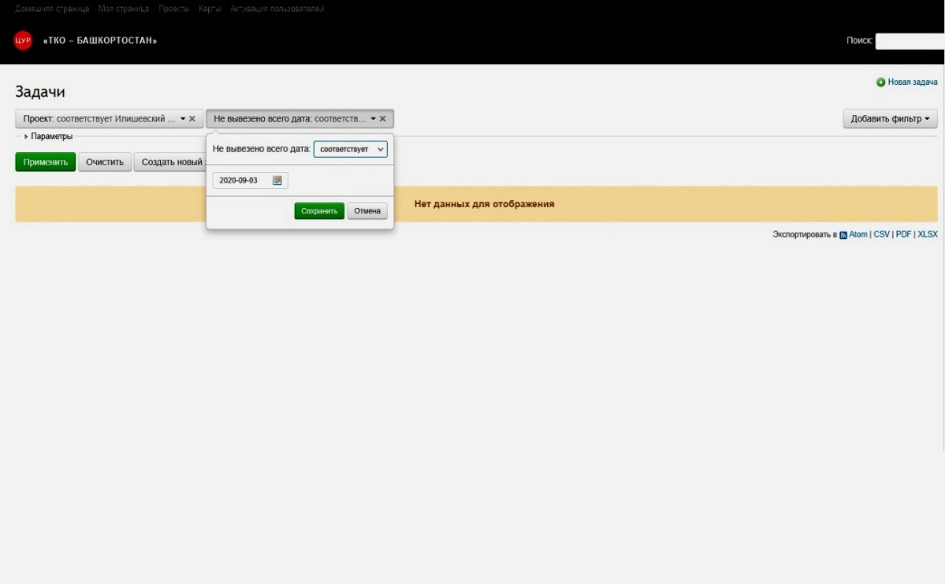Click the Применить button
The image size is (945, 584).
click(x=46, y=162)
